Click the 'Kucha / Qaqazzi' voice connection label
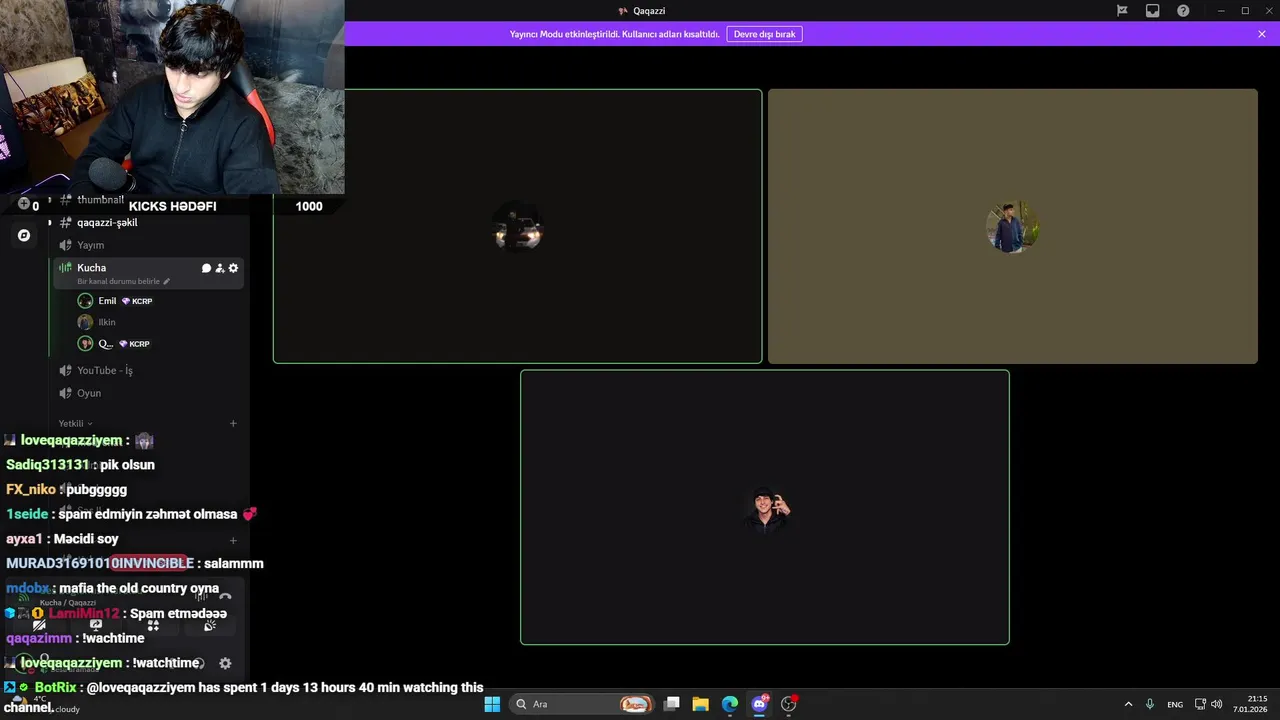The height and width of the screenshot is (720, 1280). coord(68,603)
